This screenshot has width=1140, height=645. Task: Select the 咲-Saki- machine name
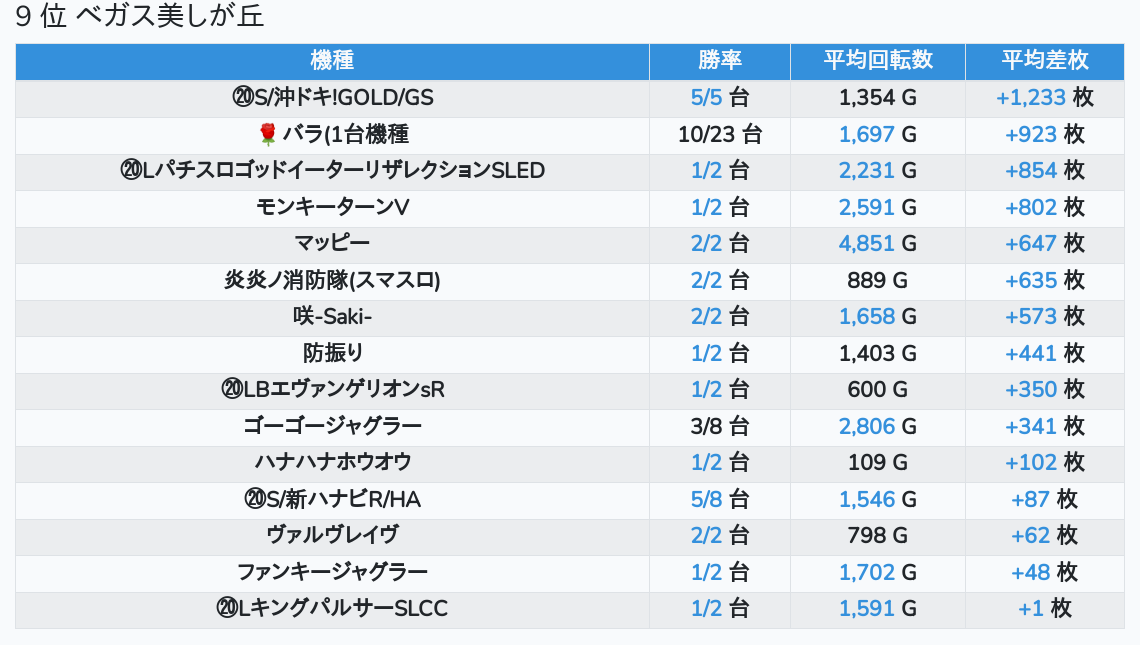332,316
